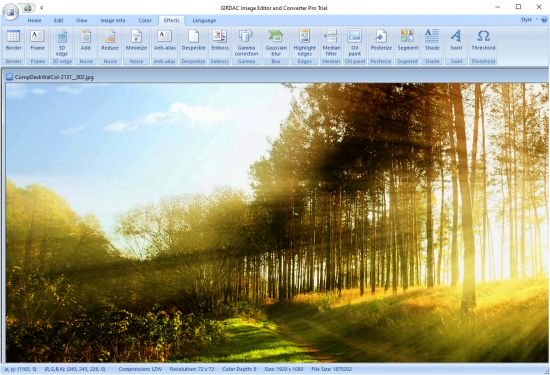The width and height of the screenshot is (550, 375).
Task: Apply the Swirl effect
Action: click(456, 41)
